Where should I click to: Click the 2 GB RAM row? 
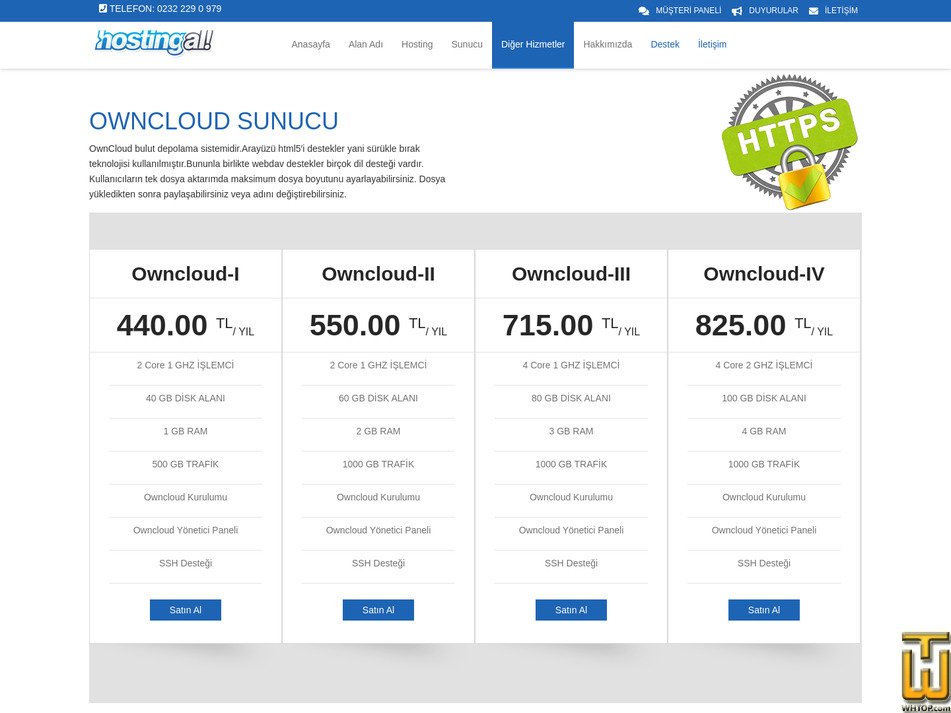tap(378, 431)
